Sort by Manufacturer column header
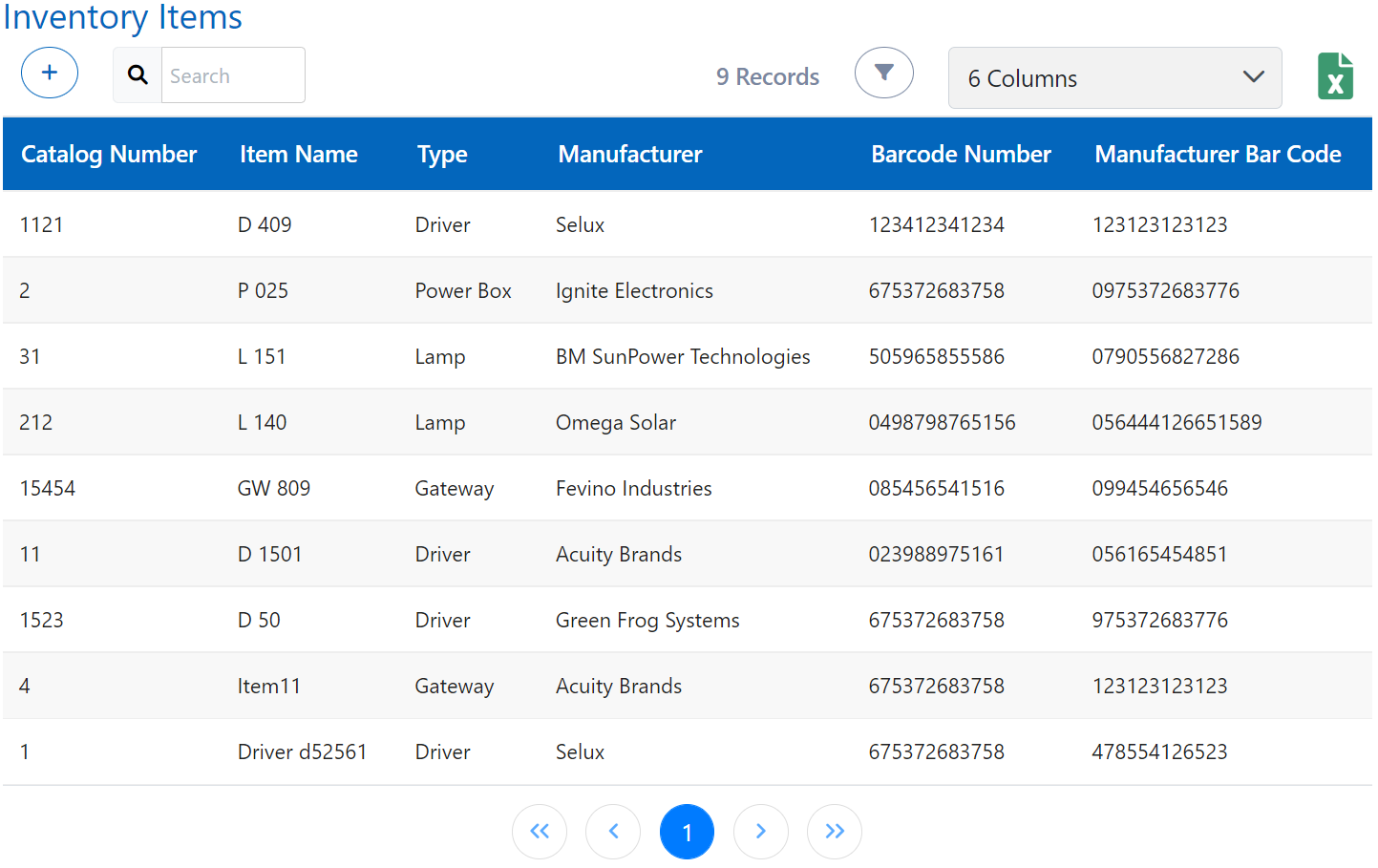Screen dimensions: 1378x868 click(x=629, y=155)
